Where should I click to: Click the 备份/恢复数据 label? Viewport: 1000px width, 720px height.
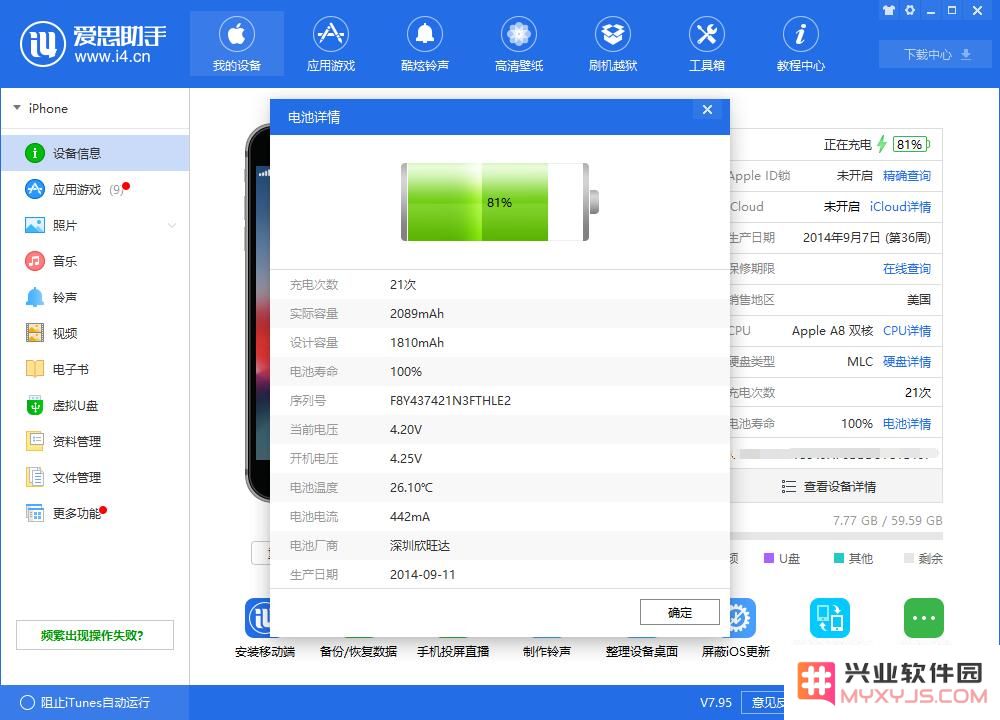pos(358,651)
